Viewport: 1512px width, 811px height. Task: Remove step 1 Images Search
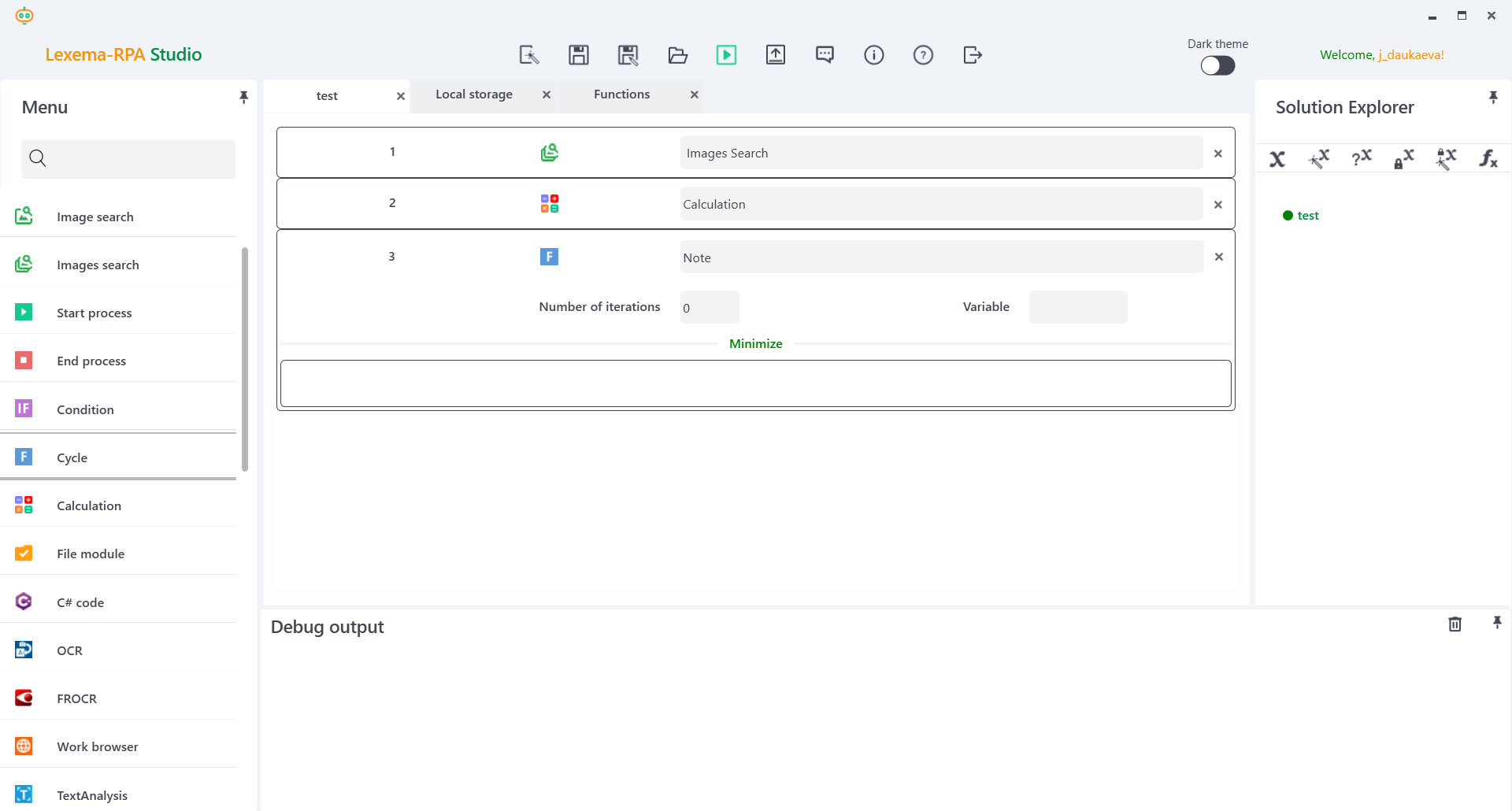click(1218, 154)
